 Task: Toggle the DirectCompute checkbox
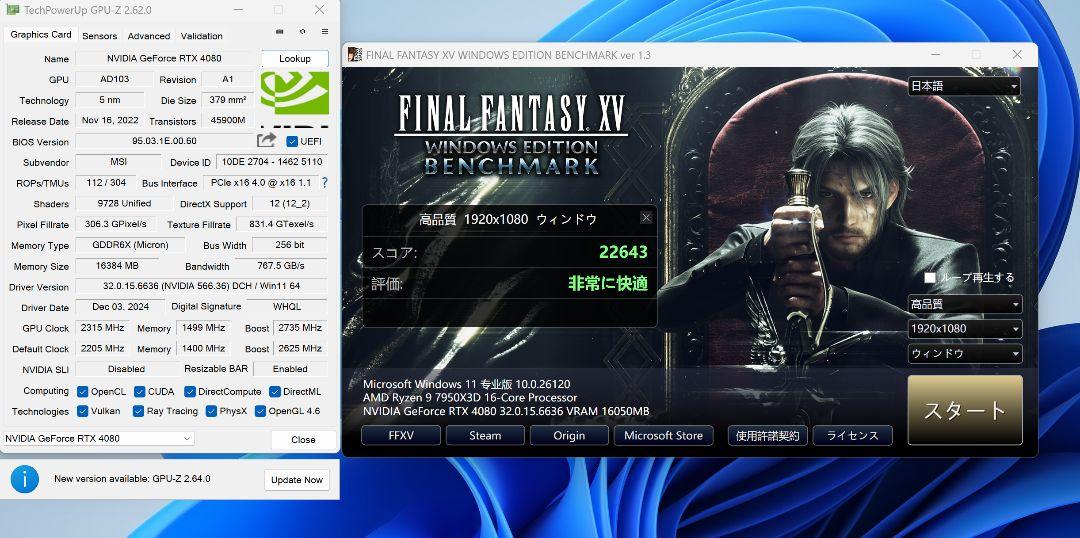click(x=190, y=391)
